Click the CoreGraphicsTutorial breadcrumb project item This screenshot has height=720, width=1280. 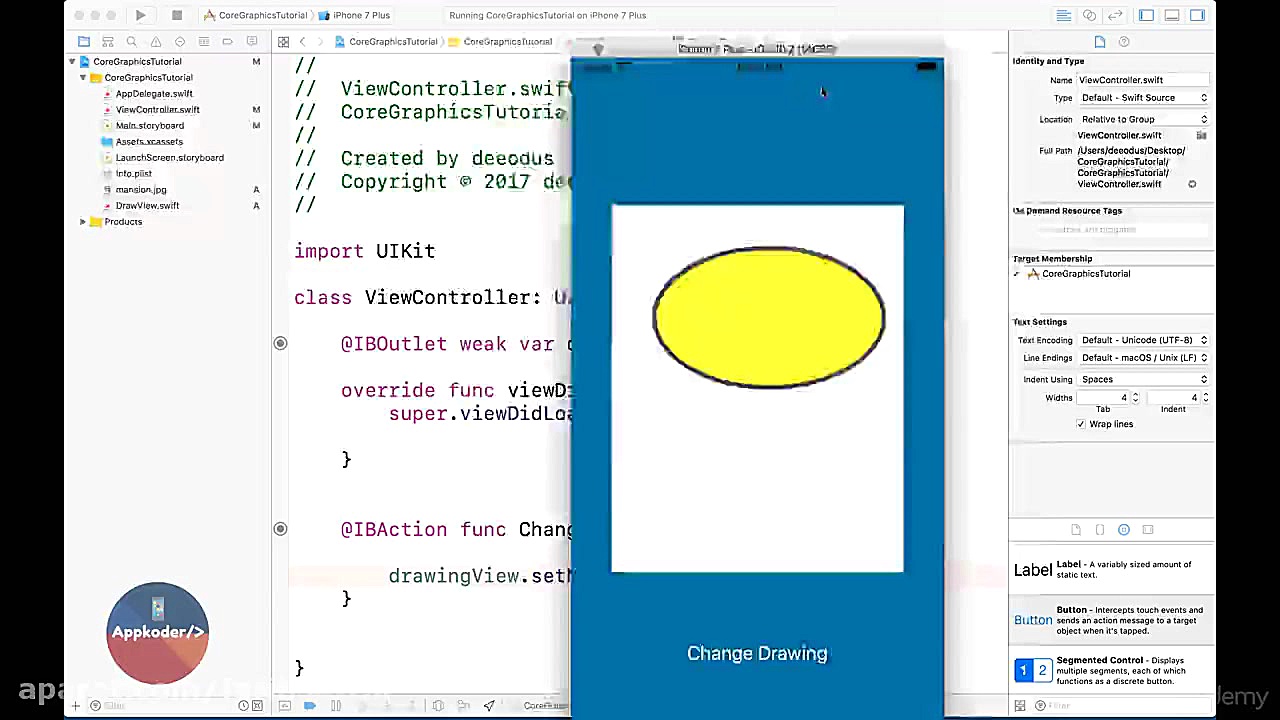(x=387, y=42)
